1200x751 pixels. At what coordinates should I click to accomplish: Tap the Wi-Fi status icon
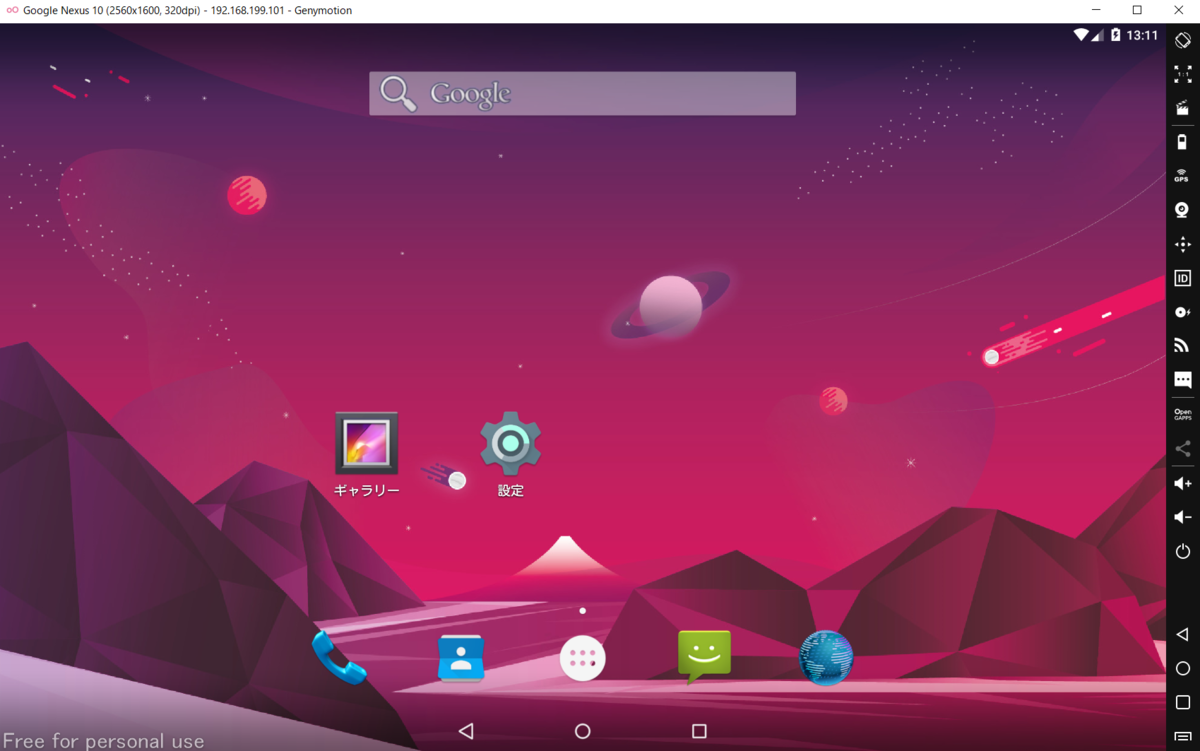(1081, 35)
